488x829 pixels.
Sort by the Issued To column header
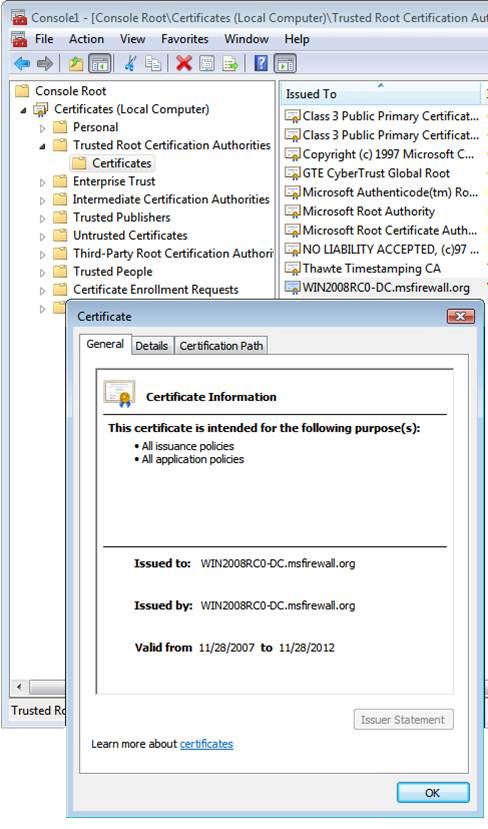381,94
